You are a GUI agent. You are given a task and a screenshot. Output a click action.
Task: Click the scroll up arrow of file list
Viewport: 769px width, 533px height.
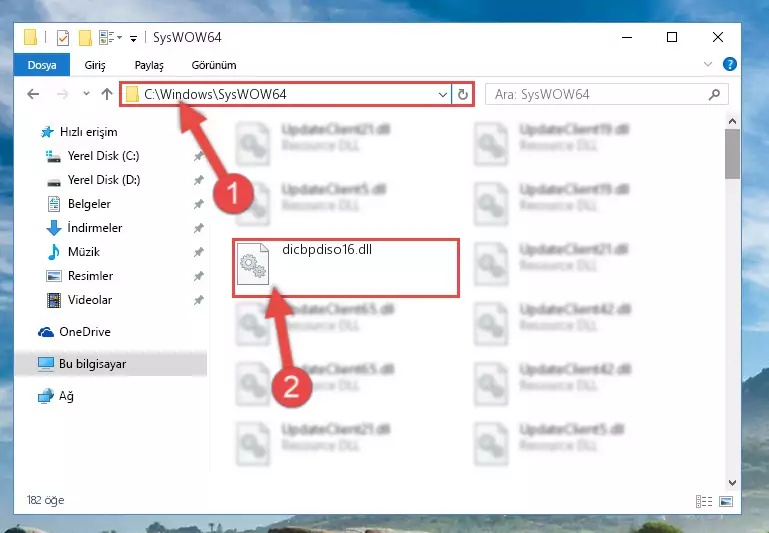tap(732, 121)
